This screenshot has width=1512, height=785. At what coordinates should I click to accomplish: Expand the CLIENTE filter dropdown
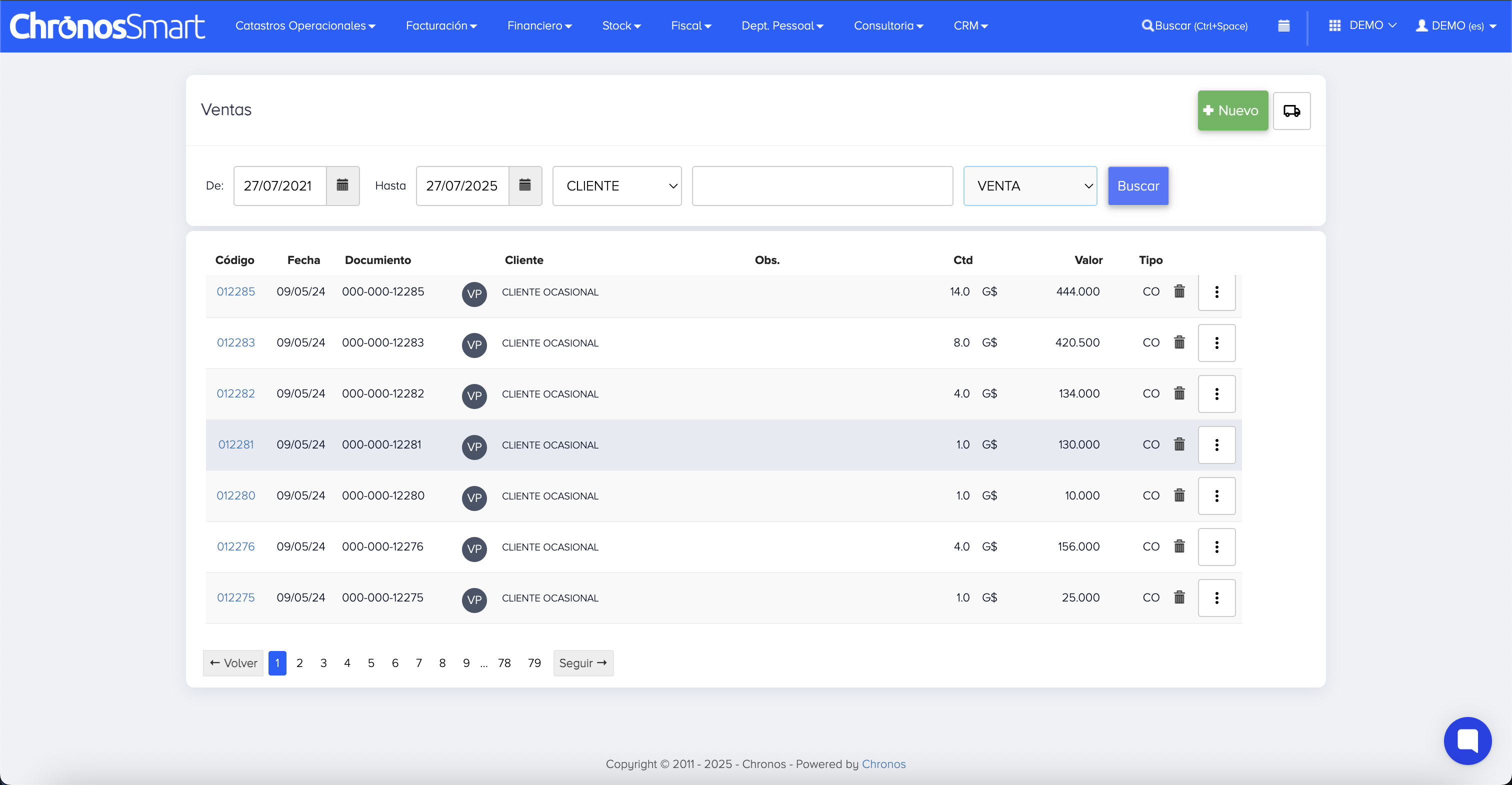pyautogui.click(x=617, y=185)
